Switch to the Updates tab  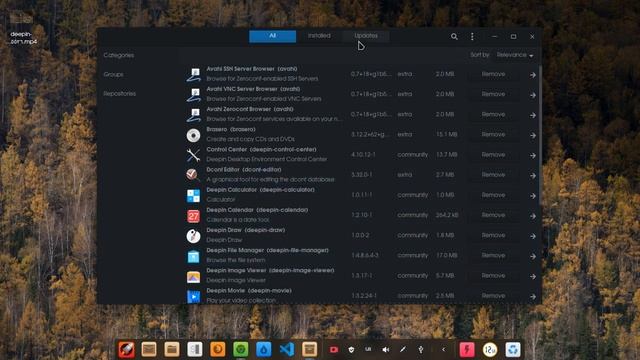click(x=366, y=36)
